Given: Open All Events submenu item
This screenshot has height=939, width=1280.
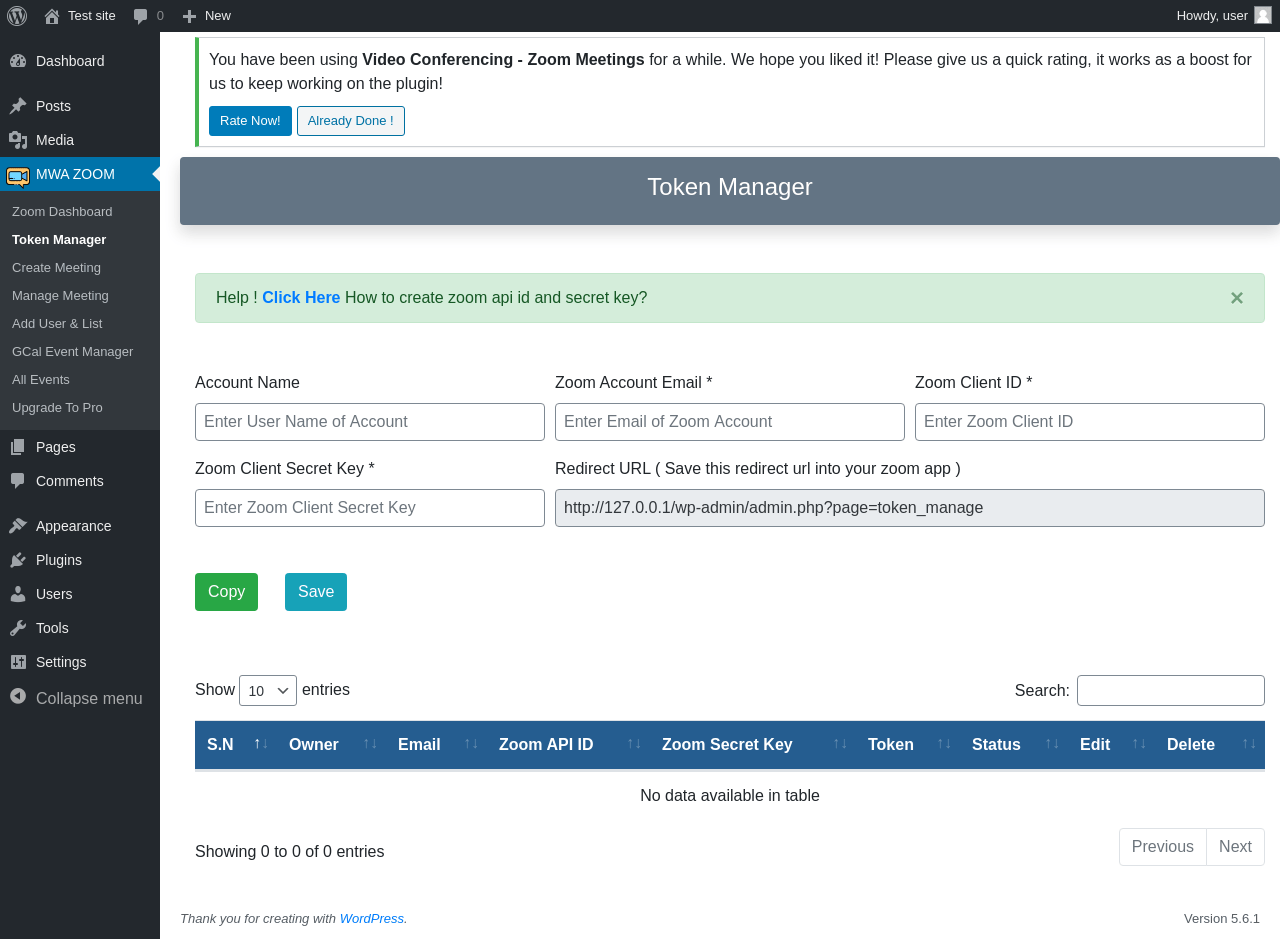Looking at the screenshot, I should click(x=41, y=380).
